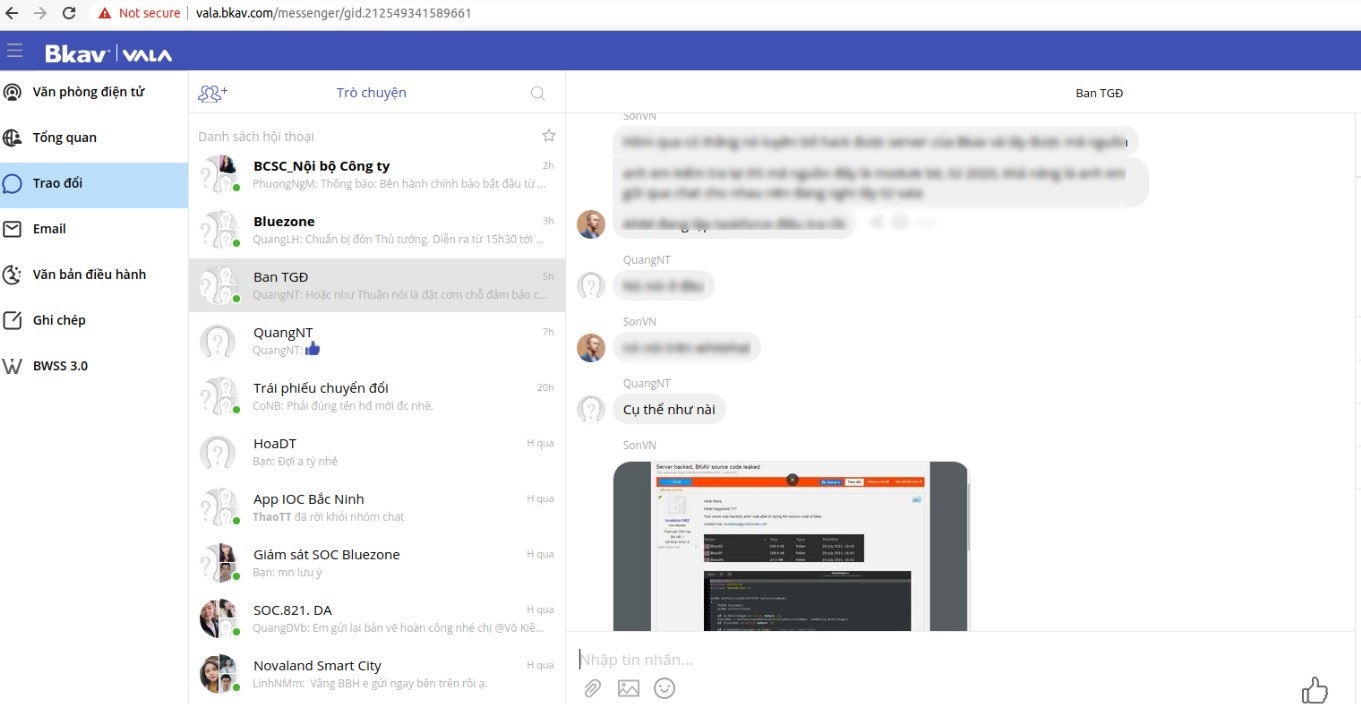Click the Trao đổi chat bubble icon
Screen dimensions: 1361x704
[x=12, y=184]
